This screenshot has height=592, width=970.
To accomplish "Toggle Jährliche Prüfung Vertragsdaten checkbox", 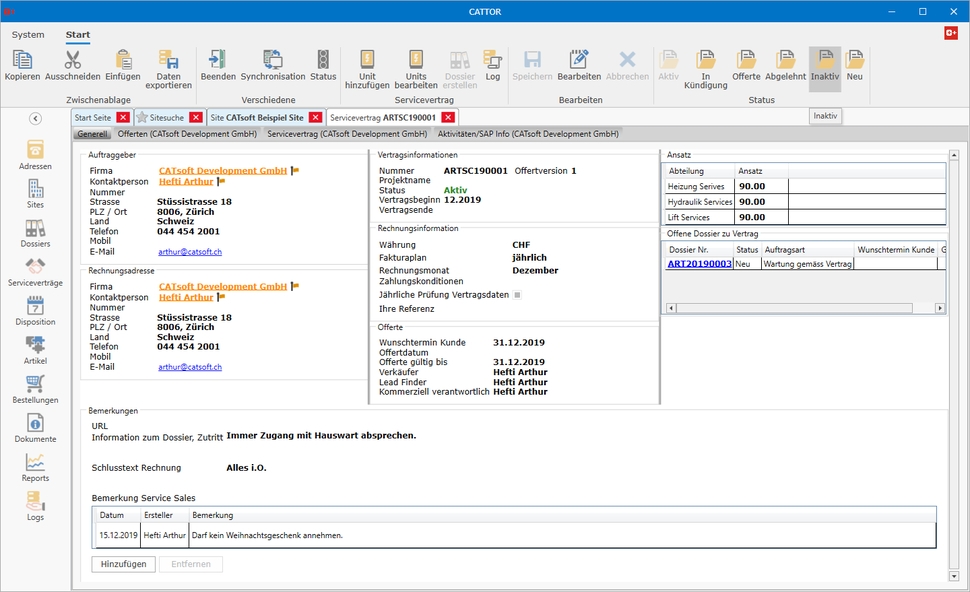I will click(517, 295).
